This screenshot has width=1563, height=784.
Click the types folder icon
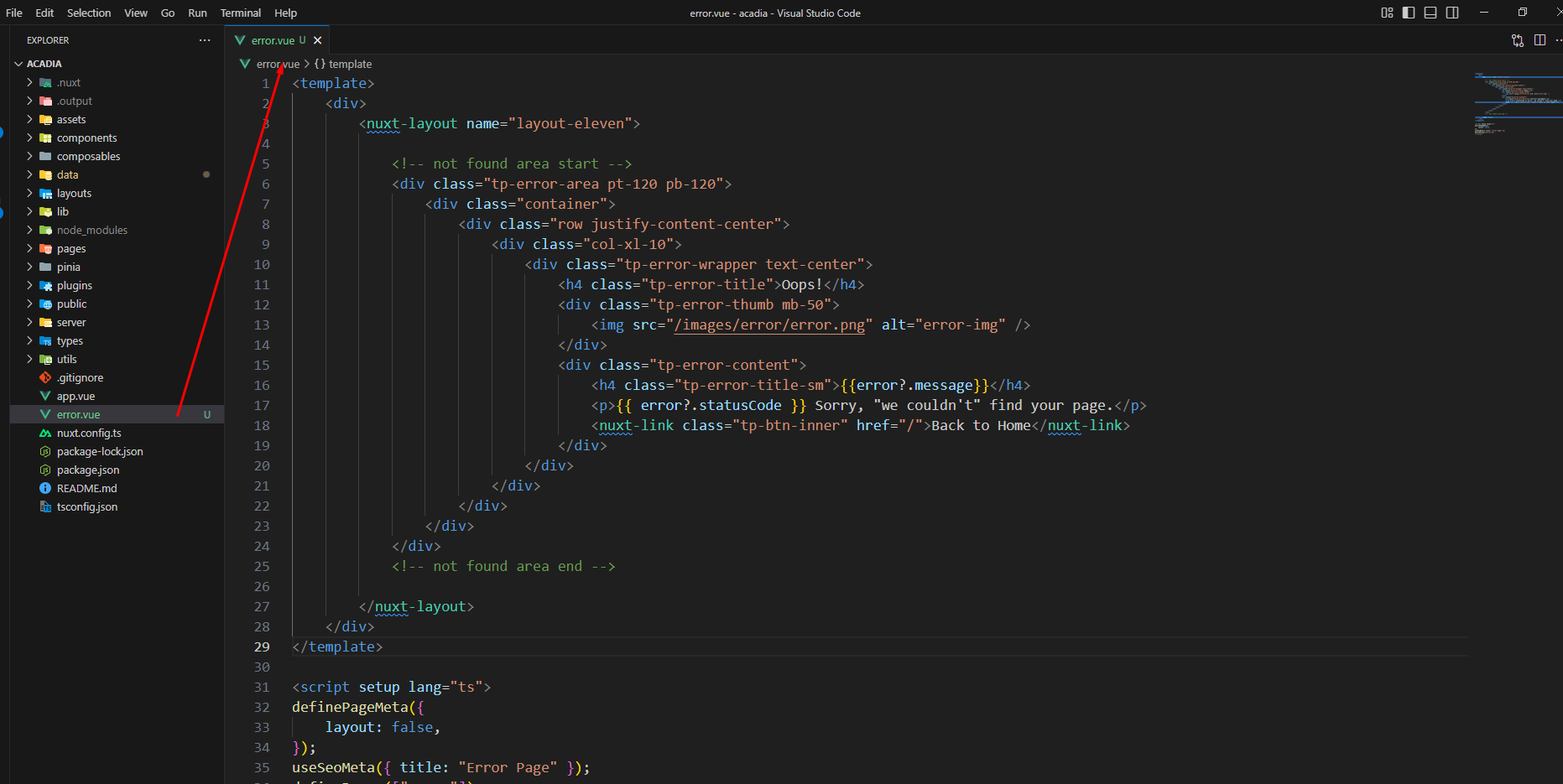click(x=46, y=340)
